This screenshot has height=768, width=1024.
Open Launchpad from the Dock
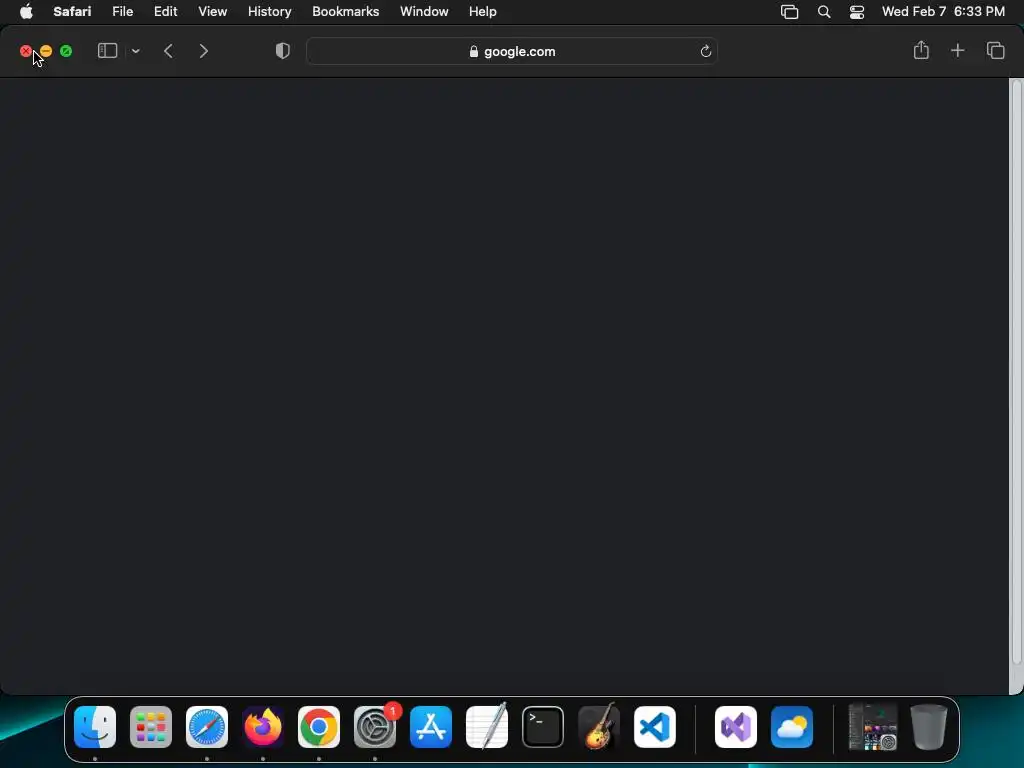151,727
